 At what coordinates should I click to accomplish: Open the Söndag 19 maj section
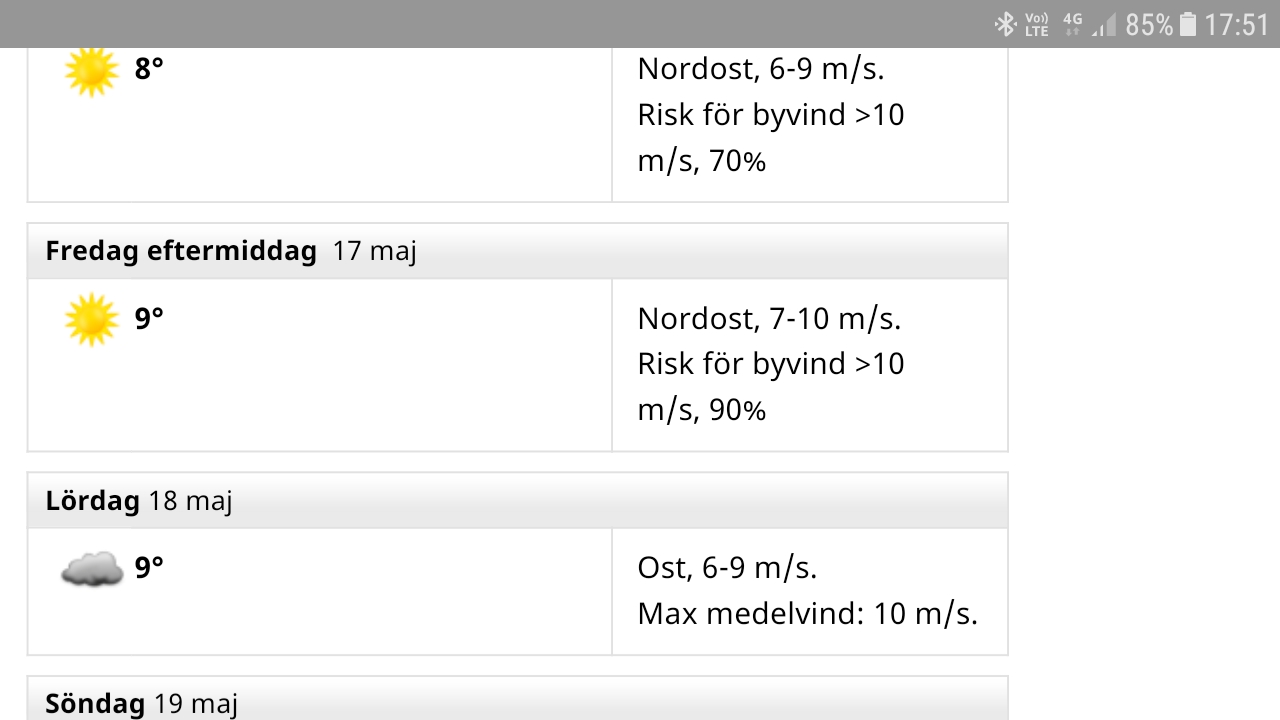(517, 699)
